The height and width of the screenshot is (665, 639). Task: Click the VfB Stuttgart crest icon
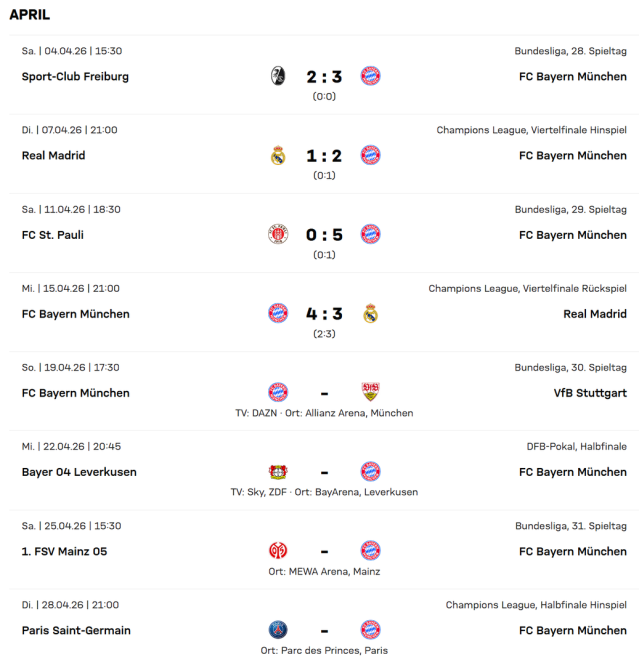370,392
